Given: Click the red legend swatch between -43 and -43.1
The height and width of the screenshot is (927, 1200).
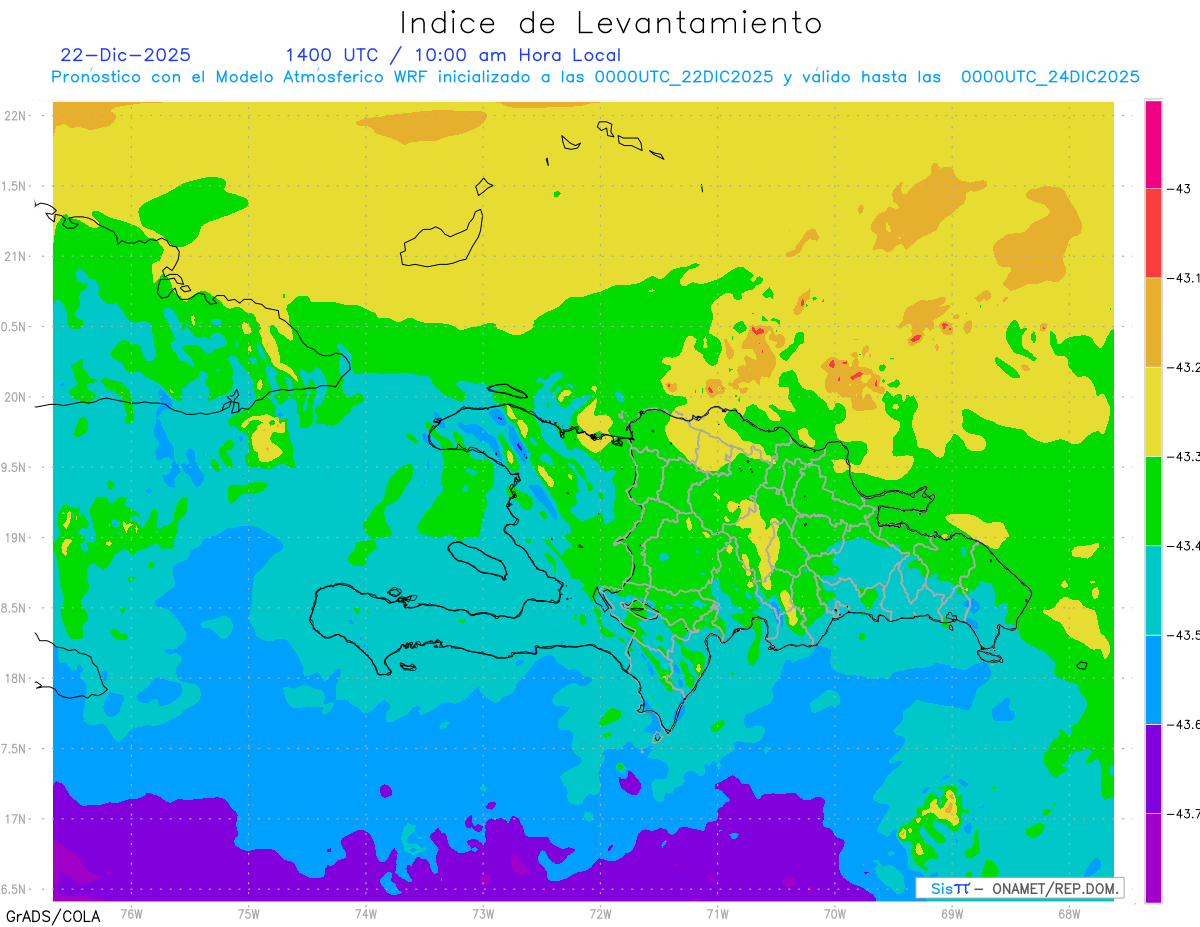Looking at the screenshot, I should tap(1153, 232).
